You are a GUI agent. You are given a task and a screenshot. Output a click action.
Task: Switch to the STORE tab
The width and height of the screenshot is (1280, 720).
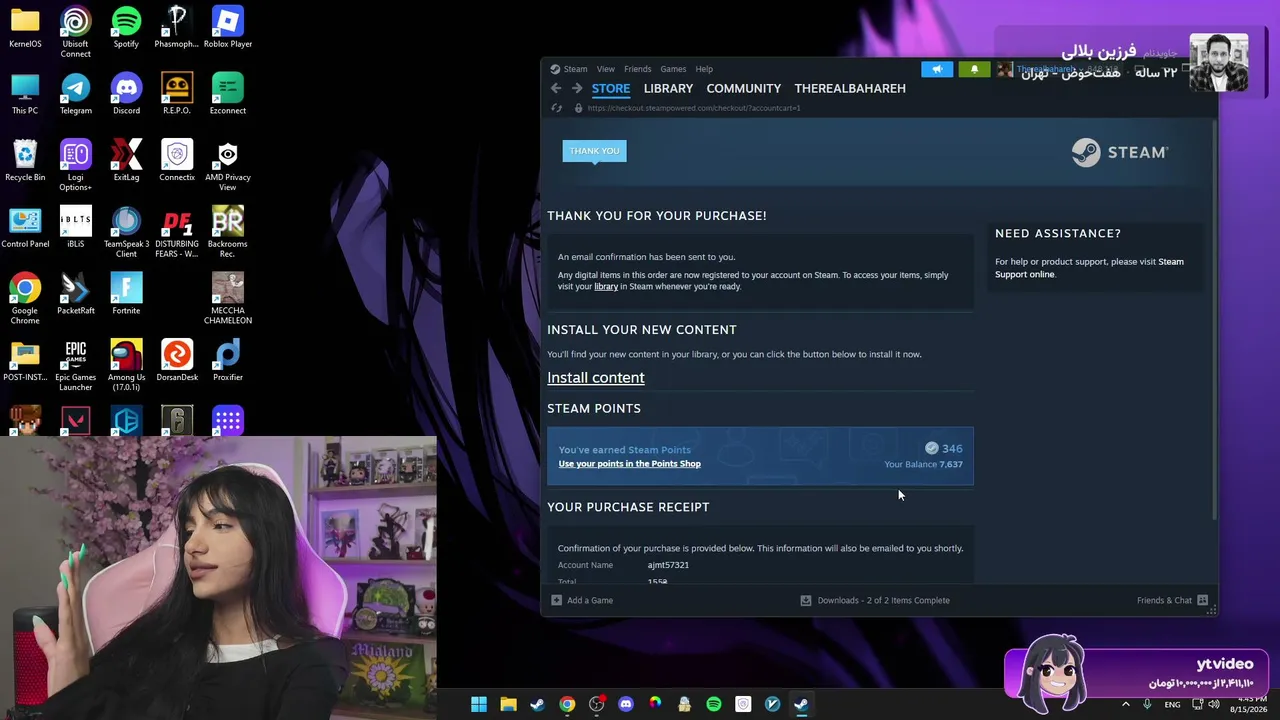coord(611,88)
